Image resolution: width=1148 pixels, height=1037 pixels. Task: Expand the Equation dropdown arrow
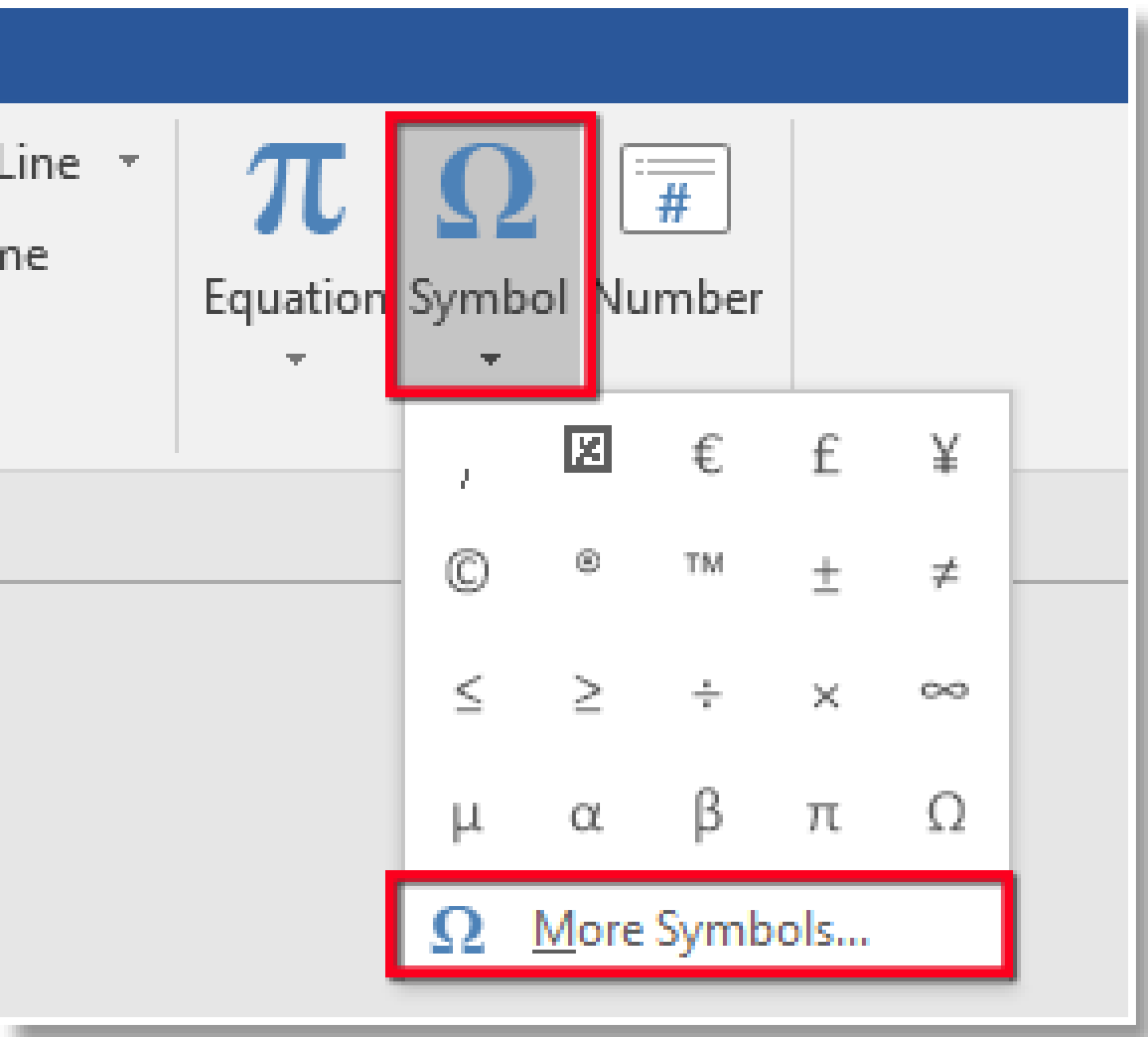pos(296,359)
